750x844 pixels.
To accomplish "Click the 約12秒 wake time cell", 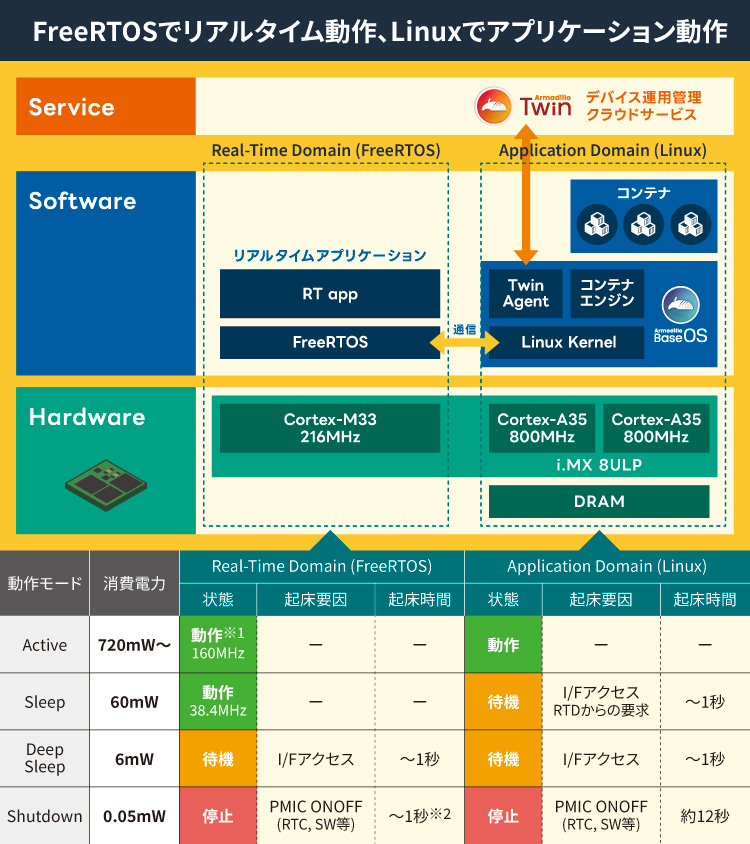I will coord(704,816).
